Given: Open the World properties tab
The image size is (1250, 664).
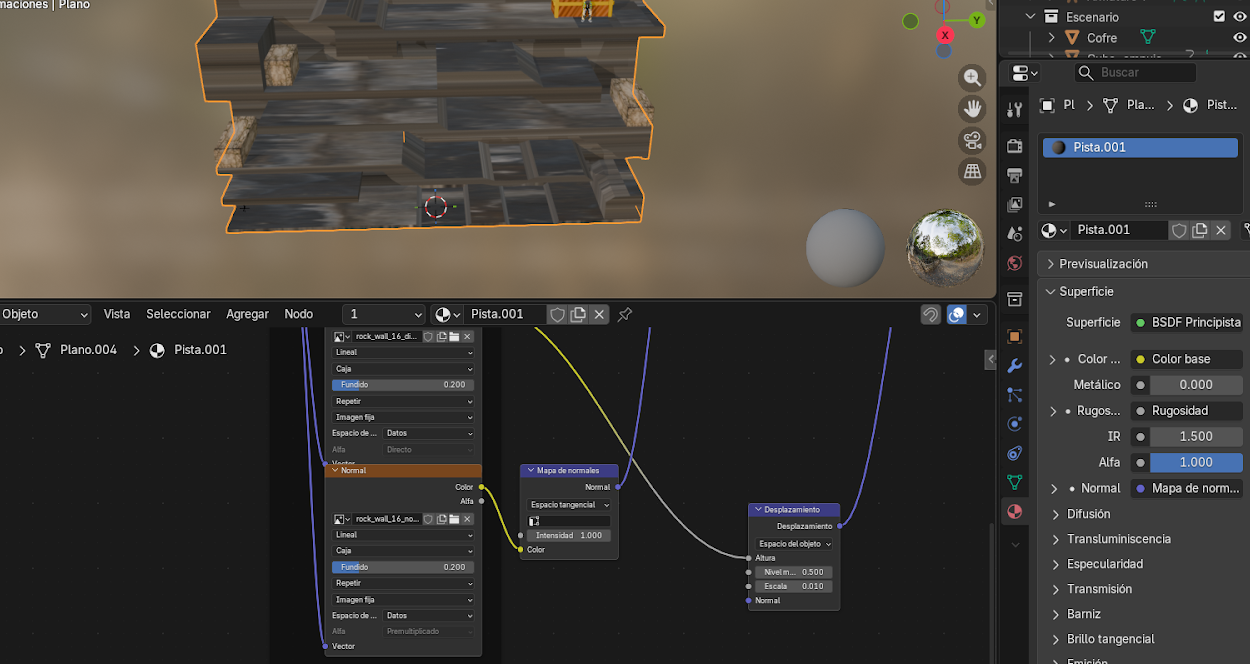Looking at the screenshot, I should (1015, 263).
